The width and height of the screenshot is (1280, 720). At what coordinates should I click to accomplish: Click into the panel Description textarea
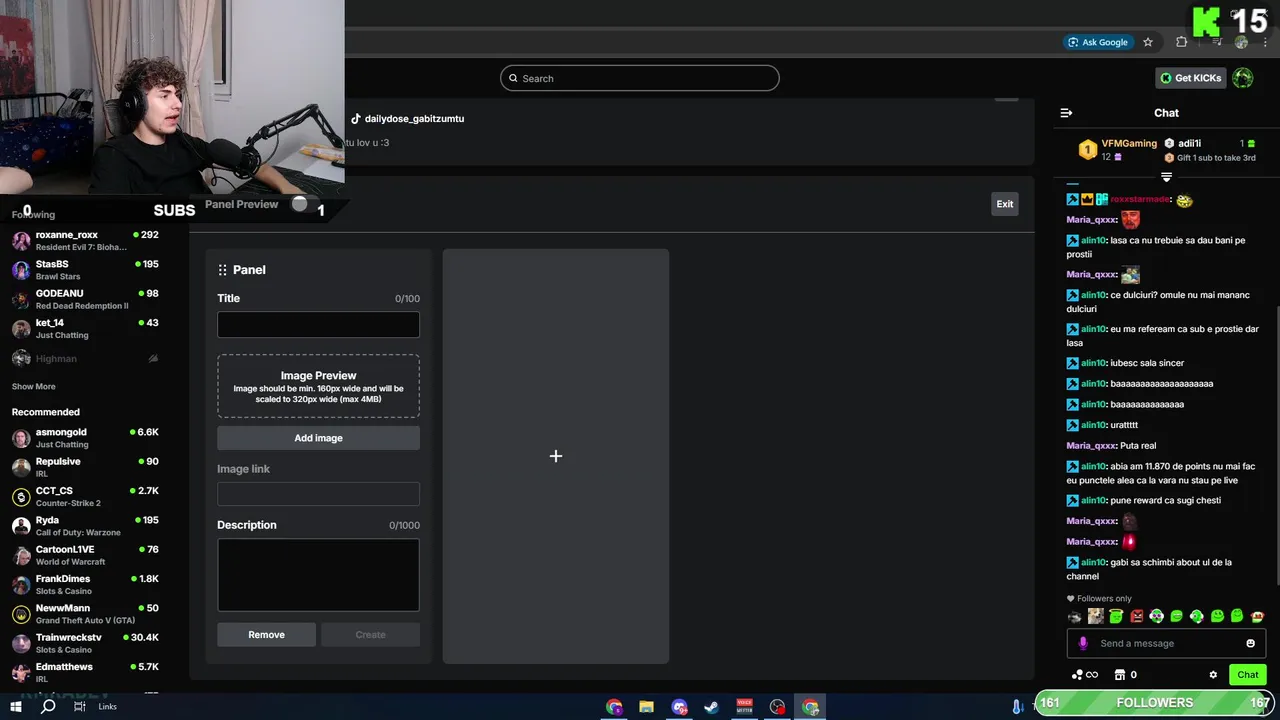pos(318,575)
